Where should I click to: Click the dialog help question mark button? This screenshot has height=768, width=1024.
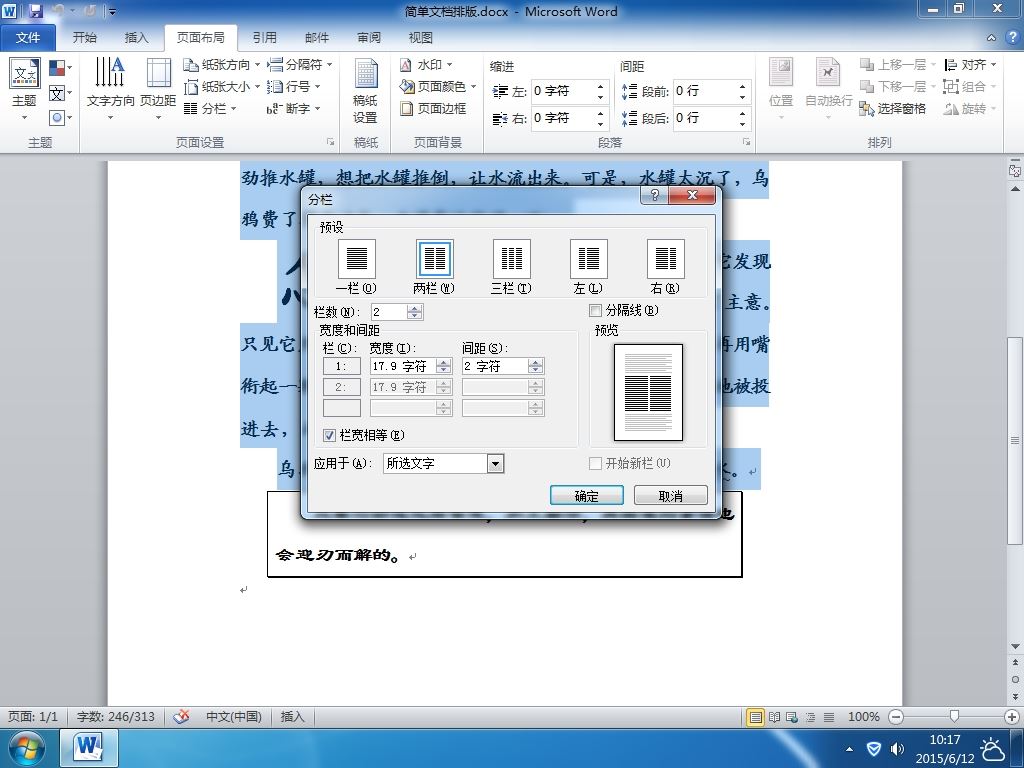[x=655, y=195]
